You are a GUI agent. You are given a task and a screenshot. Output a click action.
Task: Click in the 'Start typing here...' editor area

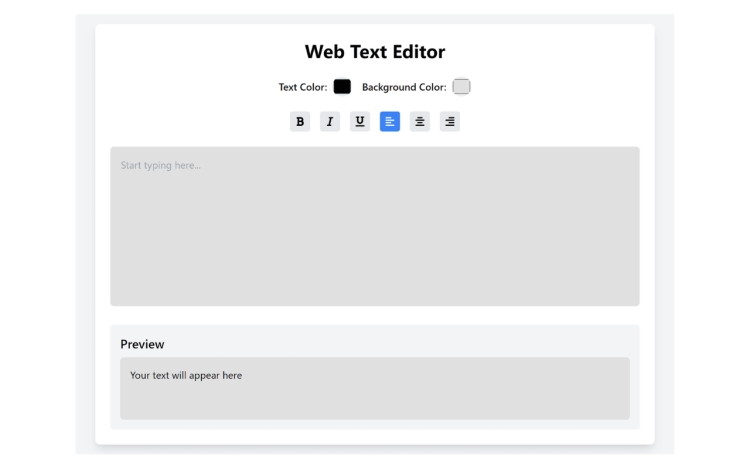pyautogui.click(x=375, y=226)
